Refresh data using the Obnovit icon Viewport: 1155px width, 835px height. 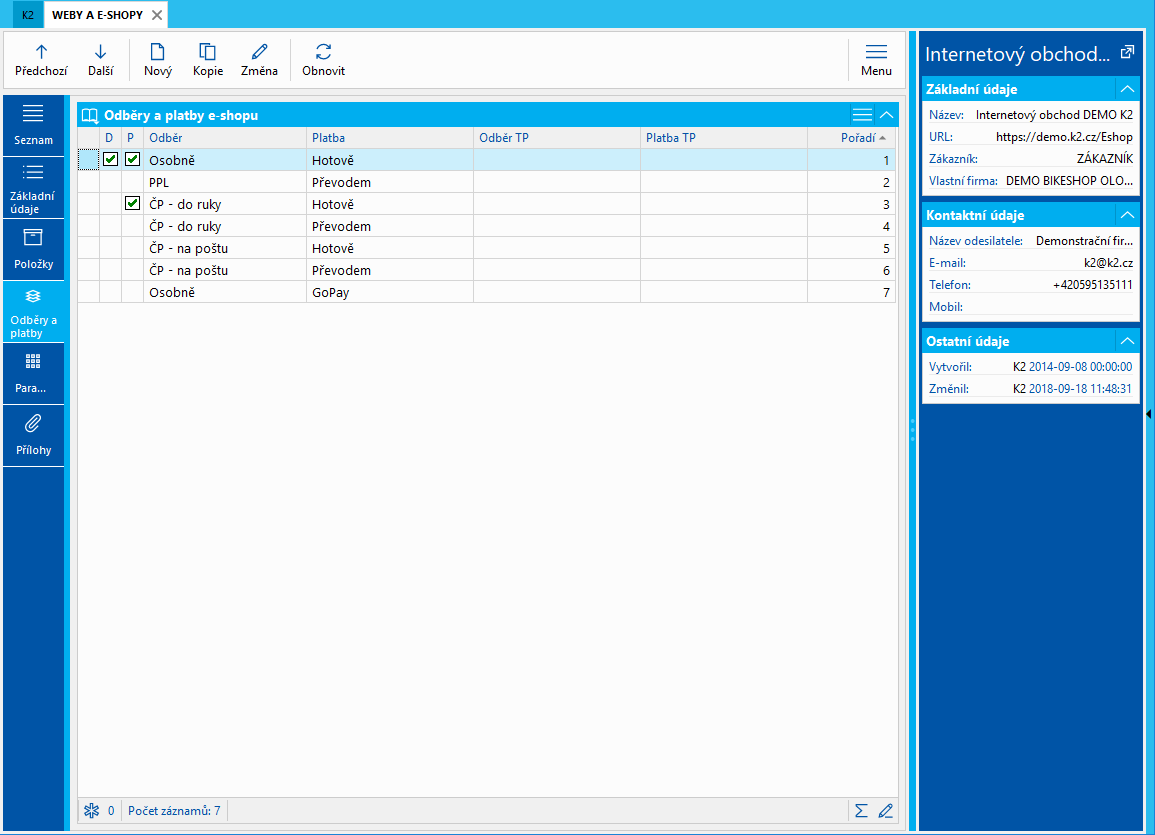[323, 52]
